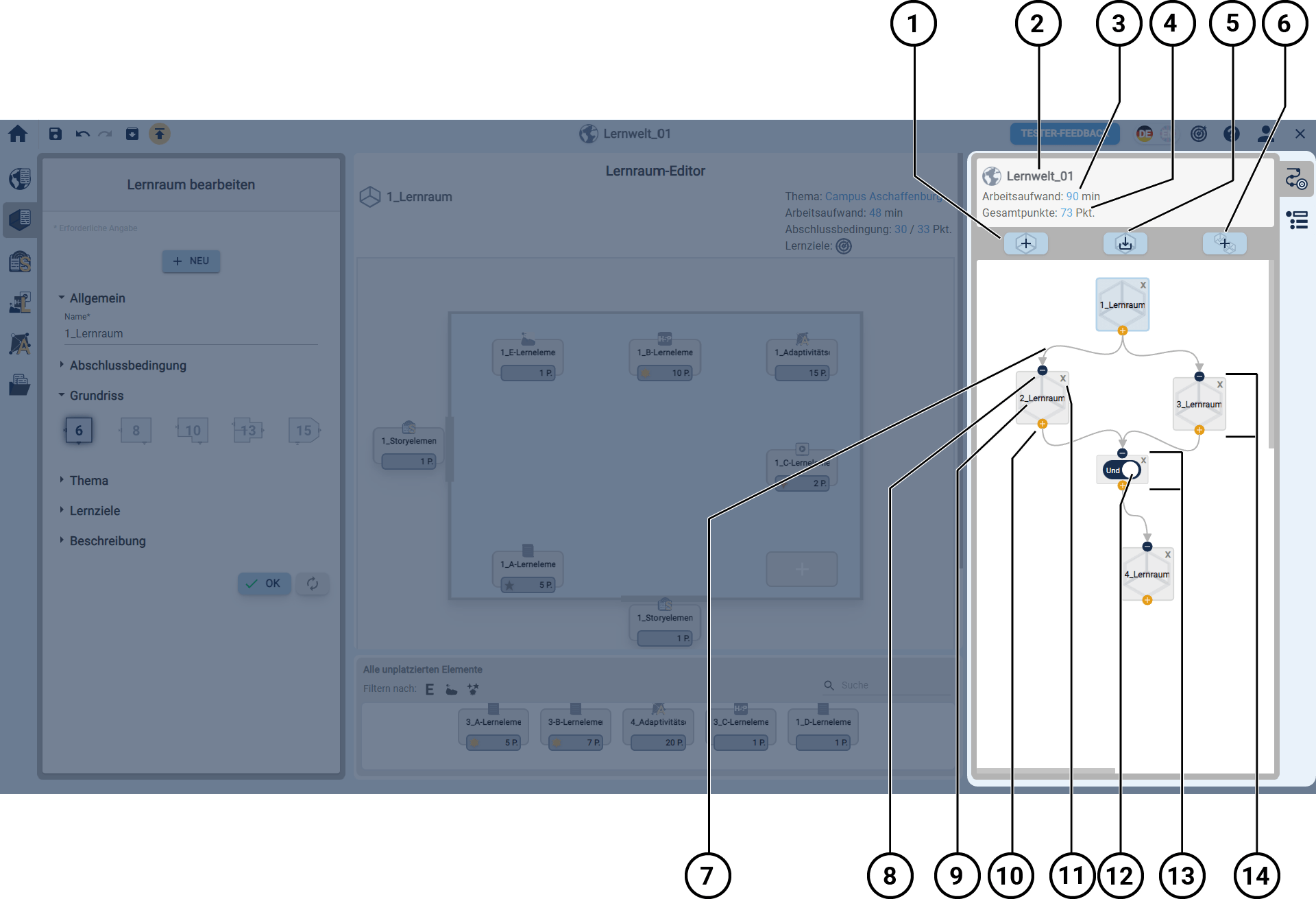The height and width of the screenshot is (899, 1316).
Task: Click the import learning room button
Action: (x=1125, y=243)
